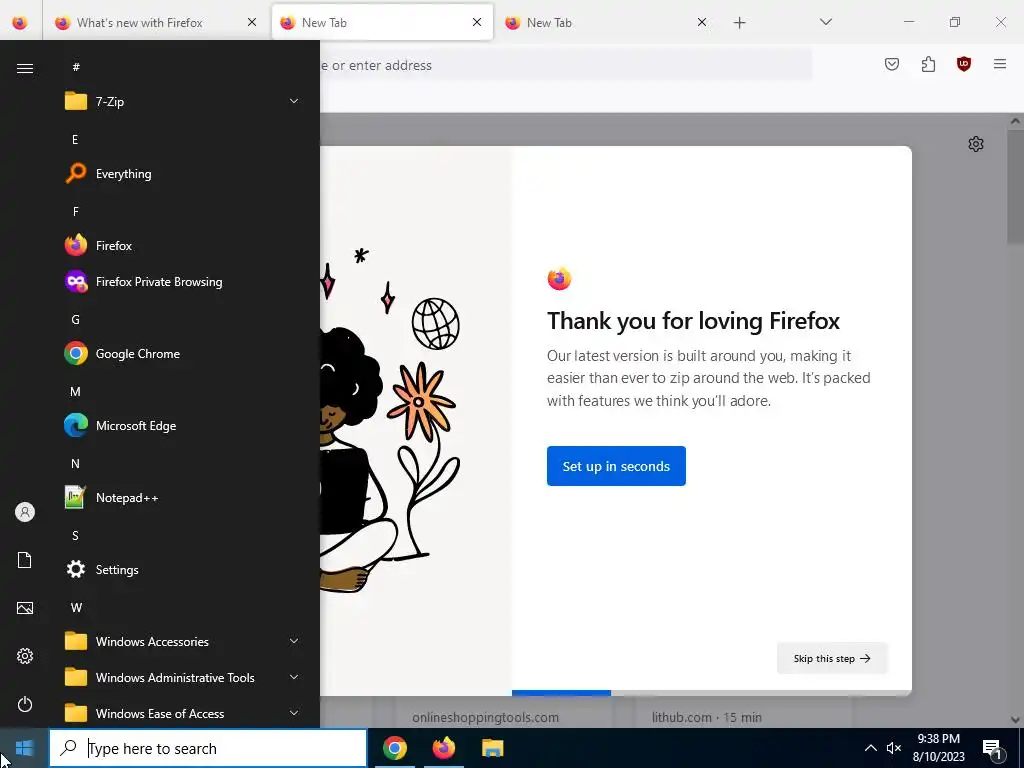This screenshot has height=768, width=1024.
Task: Click the taskbar clock and date
Action: [938, 748]
